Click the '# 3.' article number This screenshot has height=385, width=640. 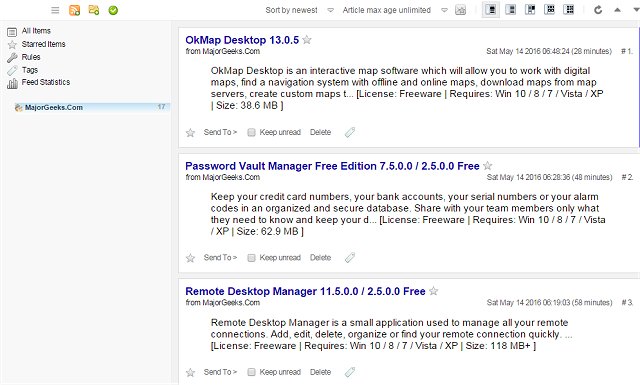coord(627,303)
